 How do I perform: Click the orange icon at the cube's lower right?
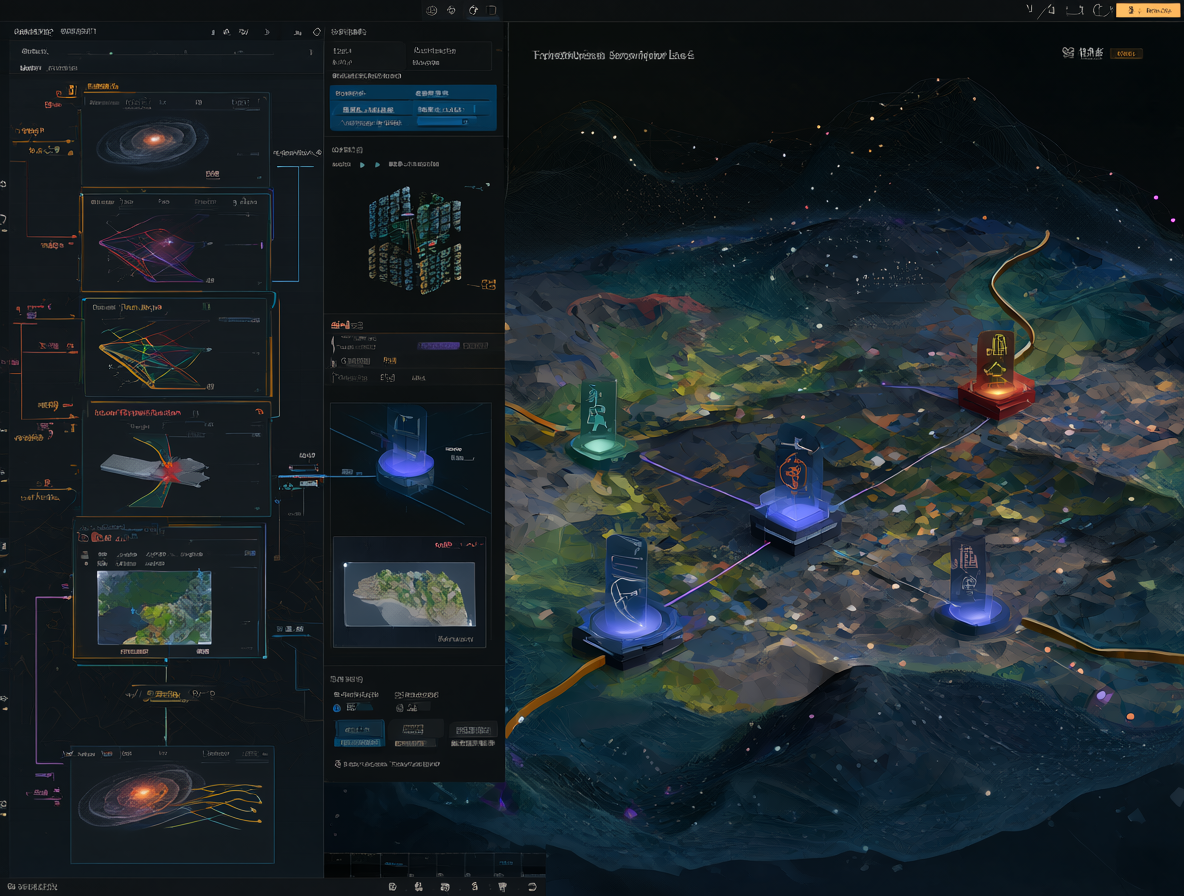[489, 285]
